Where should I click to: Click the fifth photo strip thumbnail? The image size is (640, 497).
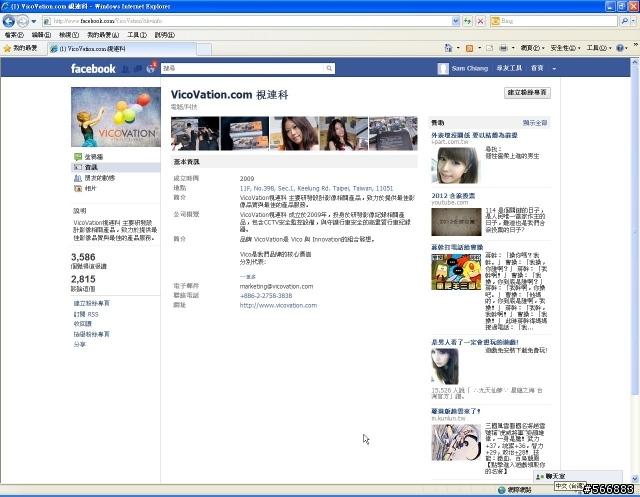click(x=393, y=133)
